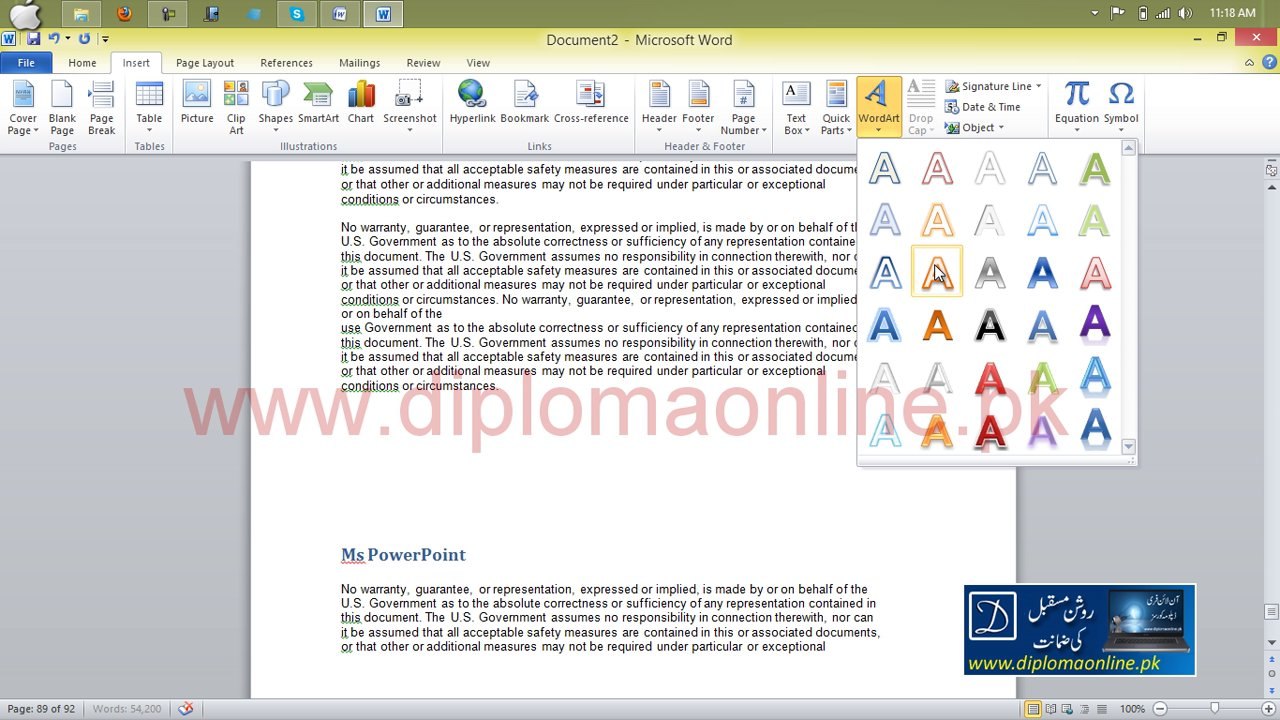
Task: Click the 100% zoom level button
Action: pos(1132,709)
